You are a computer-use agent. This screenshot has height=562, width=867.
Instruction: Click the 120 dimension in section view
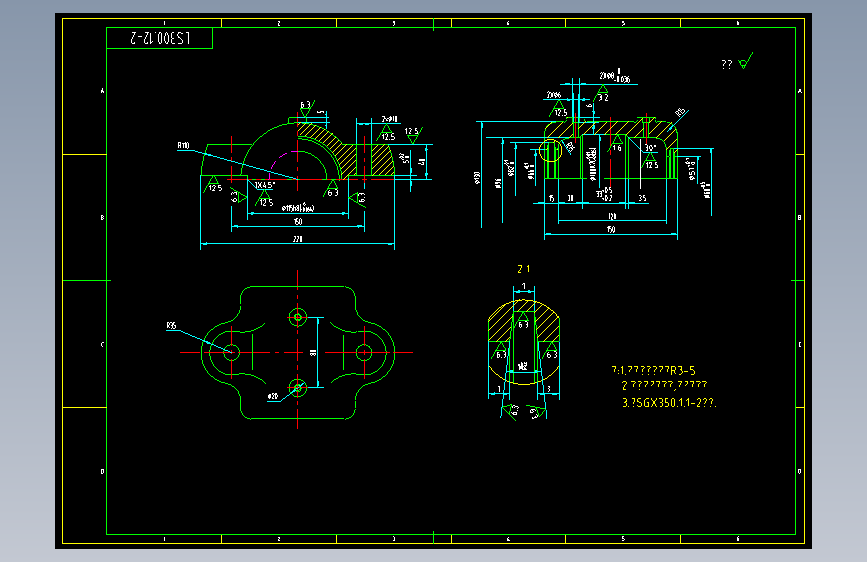coord(612,216)
